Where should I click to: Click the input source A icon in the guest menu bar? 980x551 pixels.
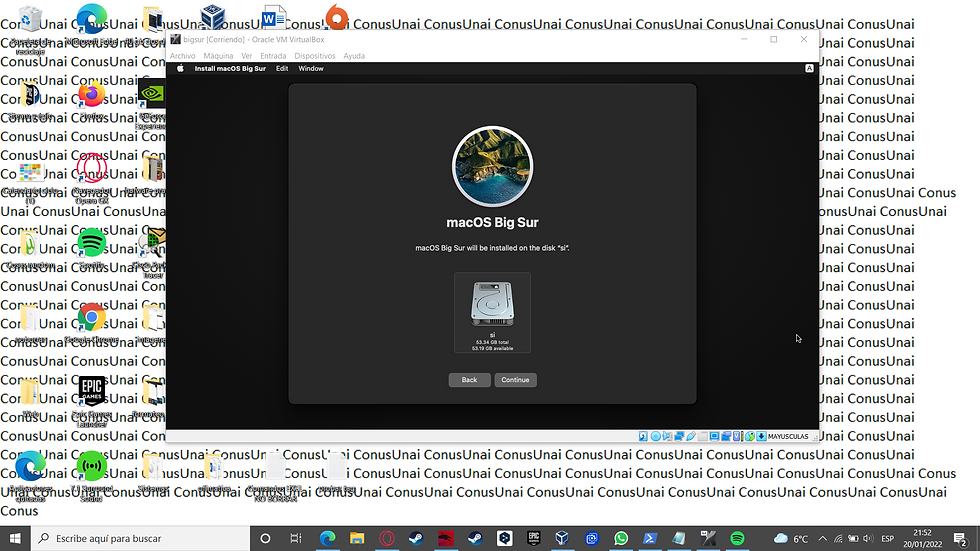pos(809,69)
